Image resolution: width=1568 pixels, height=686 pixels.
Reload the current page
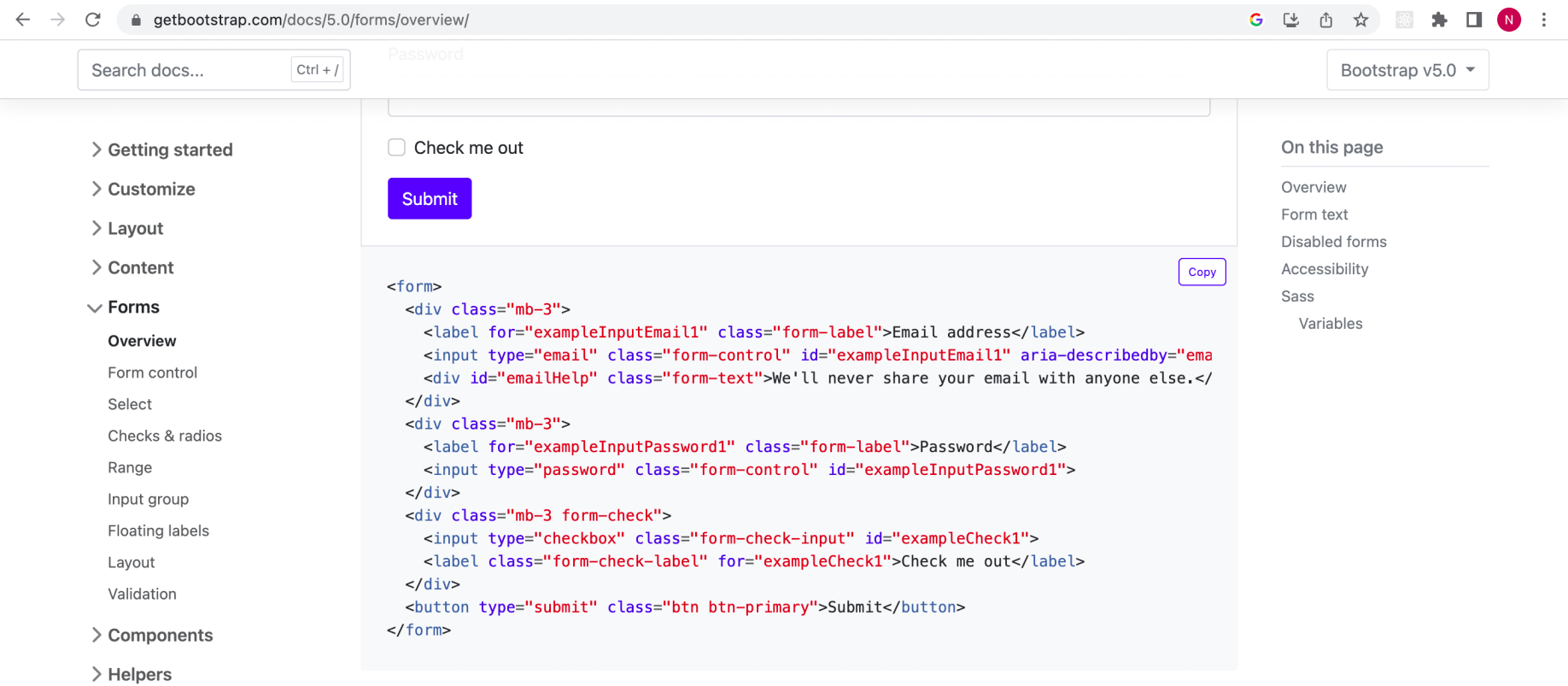pyautogui.click(x=93, y=20)
